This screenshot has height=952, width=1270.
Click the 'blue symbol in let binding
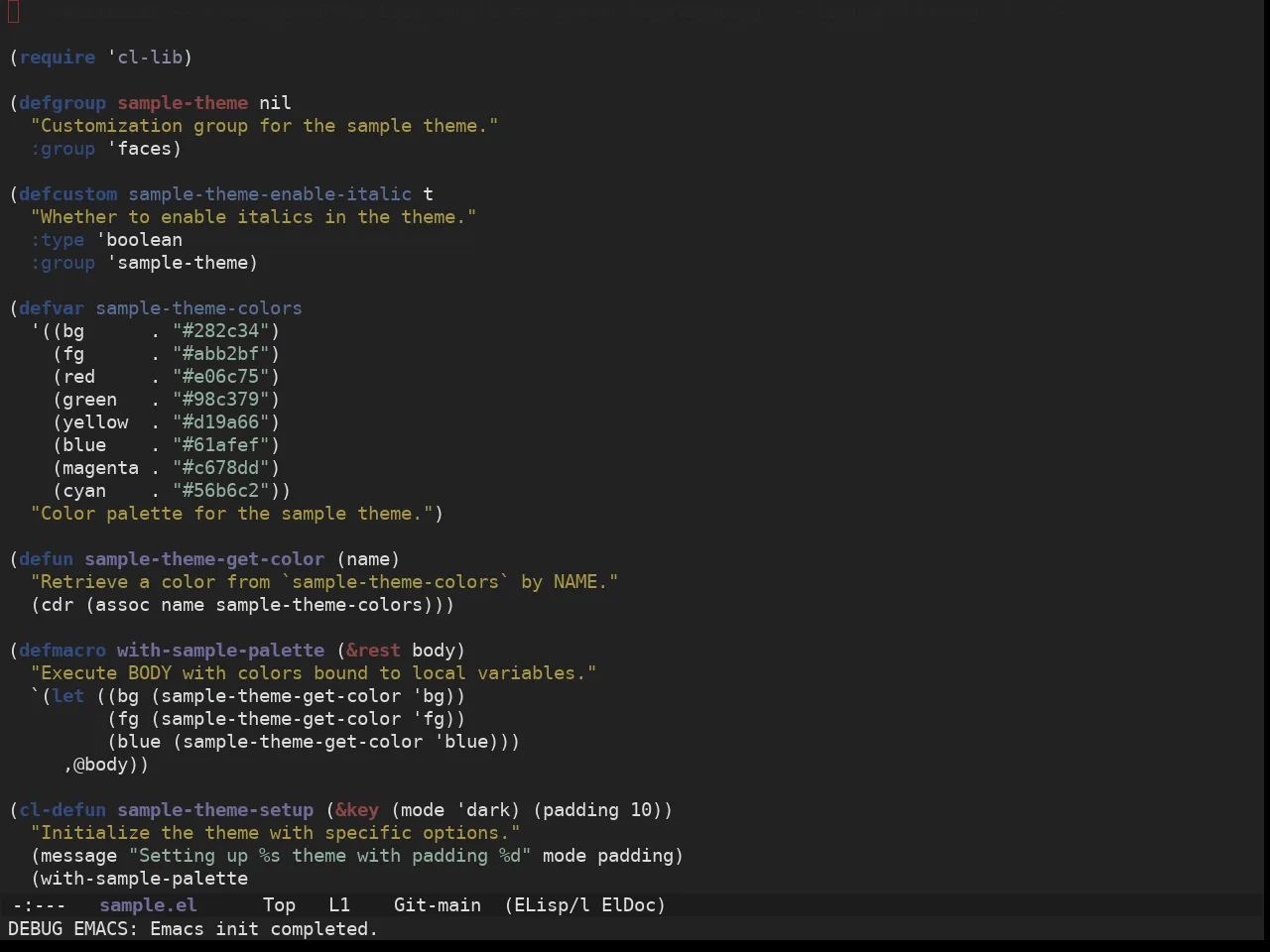(x=461, y=742)
